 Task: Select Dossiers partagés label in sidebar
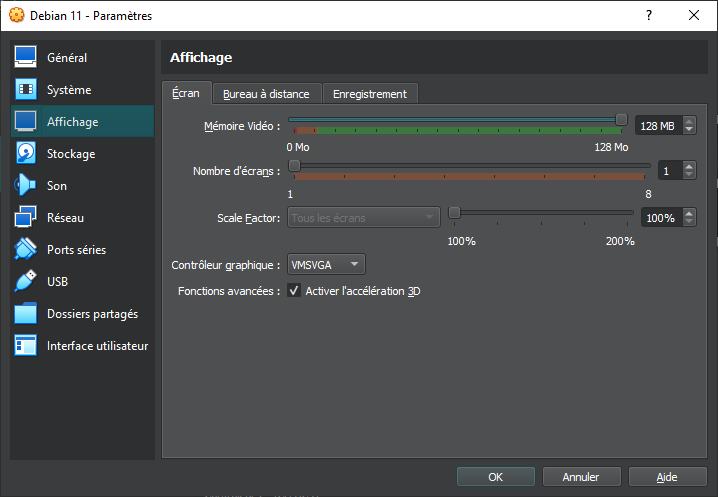point(92,314)
